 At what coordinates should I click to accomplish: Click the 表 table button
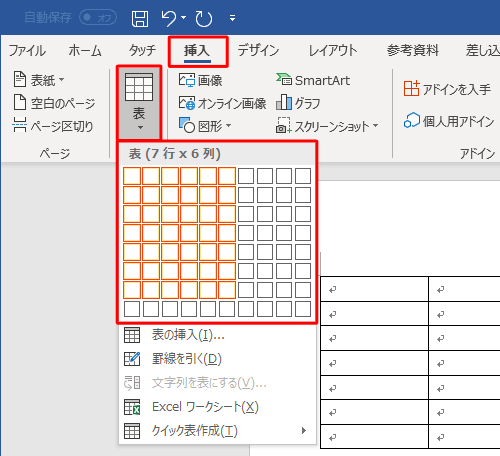139,102
